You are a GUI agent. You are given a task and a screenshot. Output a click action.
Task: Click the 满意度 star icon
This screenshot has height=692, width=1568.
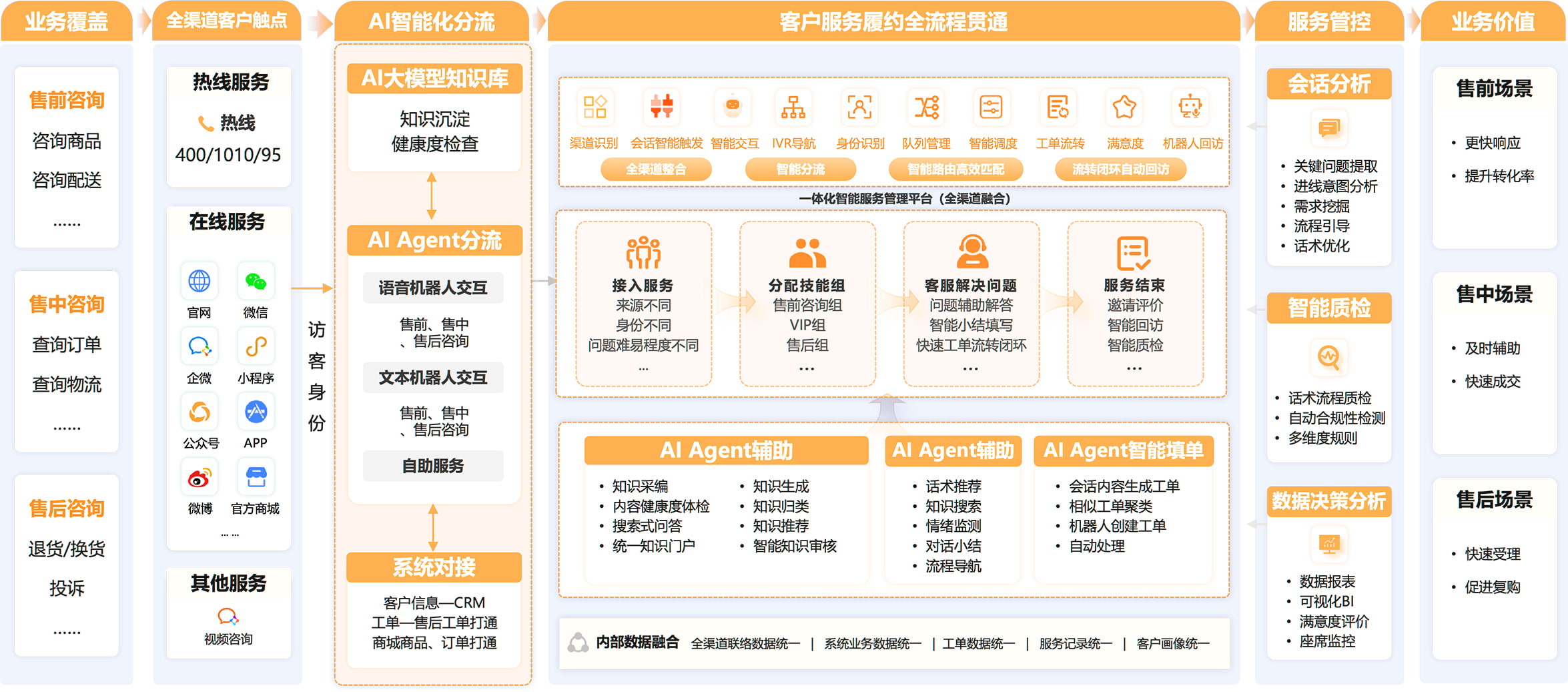pos(1124,107)
